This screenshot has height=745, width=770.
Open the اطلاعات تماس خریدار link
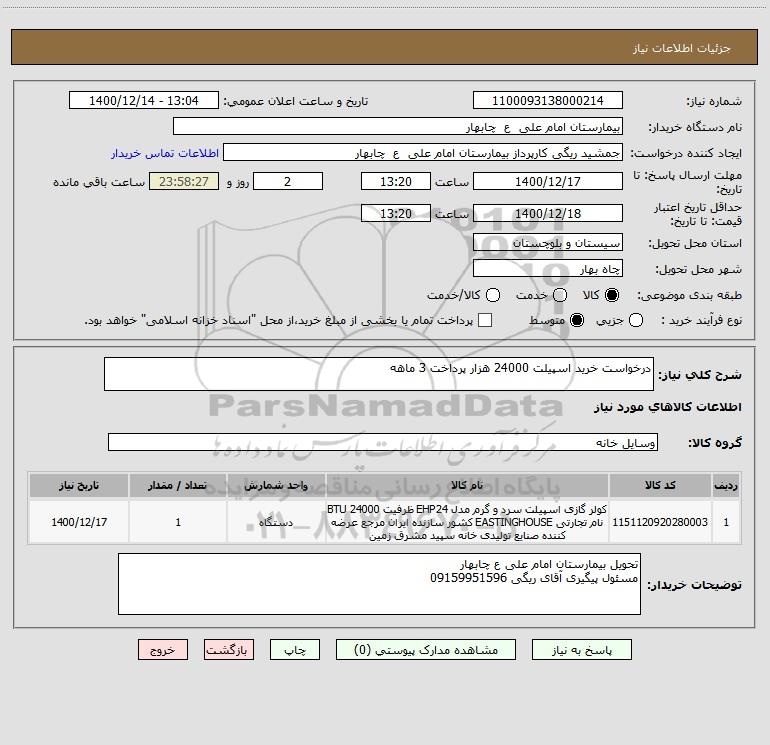tap(165, 153)
